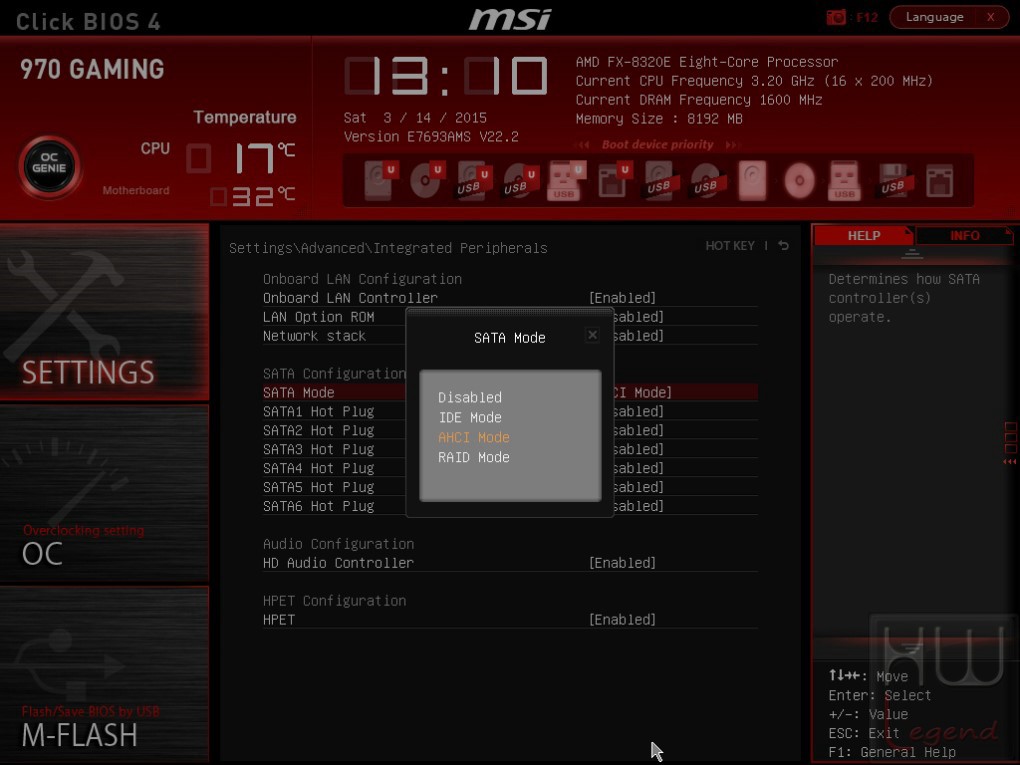Choose RAID Mode in SATA Mode list
The width and height of the screenshot is (1020, 765).
point(474,457)
